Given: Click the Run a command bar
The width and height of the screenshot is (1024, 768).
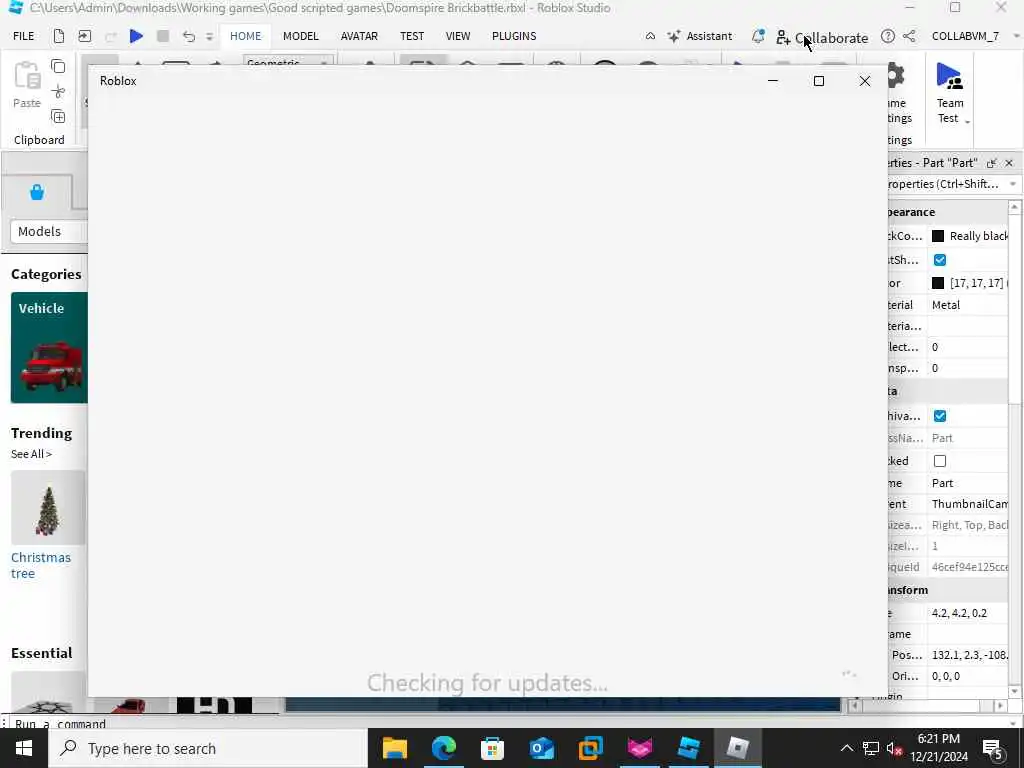Looking at the screenshot, I should coord(509,723).
